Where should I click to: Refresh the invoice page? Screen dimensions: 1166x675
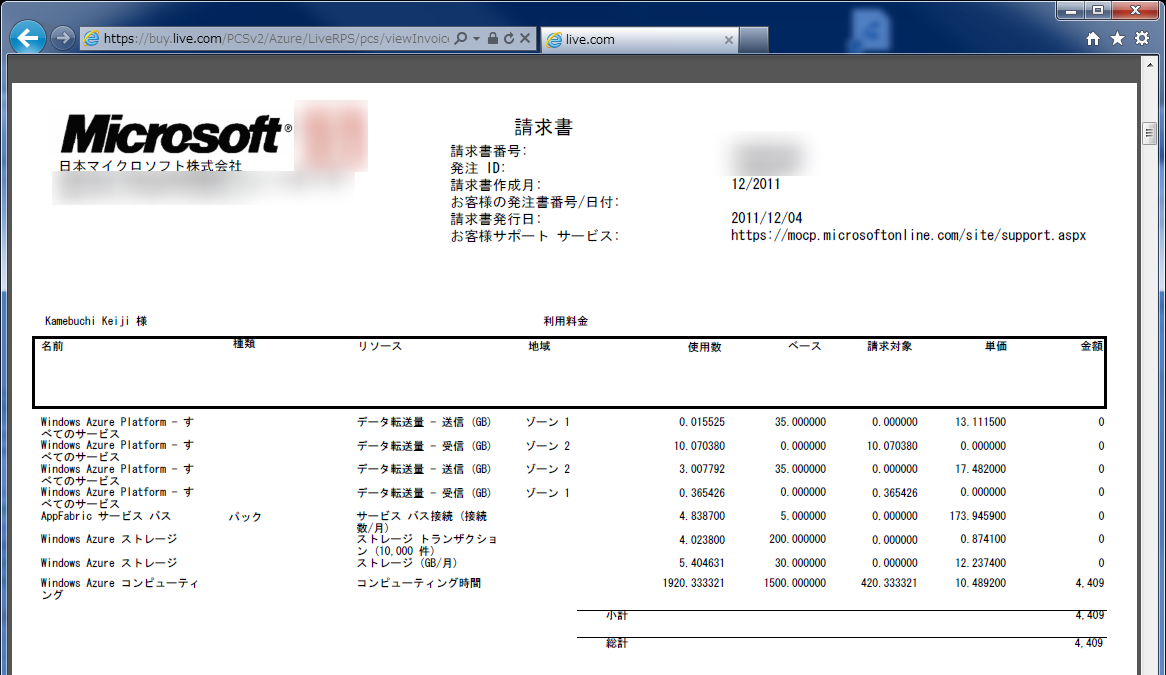click(509, 38)
